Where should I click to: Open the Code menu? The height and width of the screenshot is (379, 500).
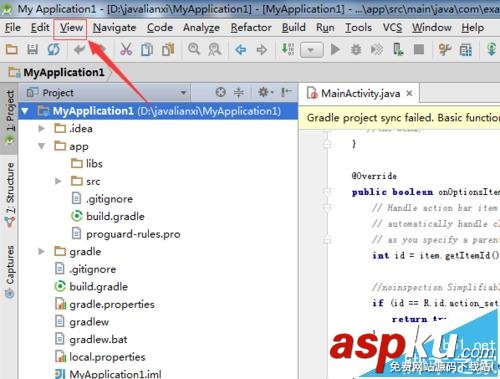160,28
